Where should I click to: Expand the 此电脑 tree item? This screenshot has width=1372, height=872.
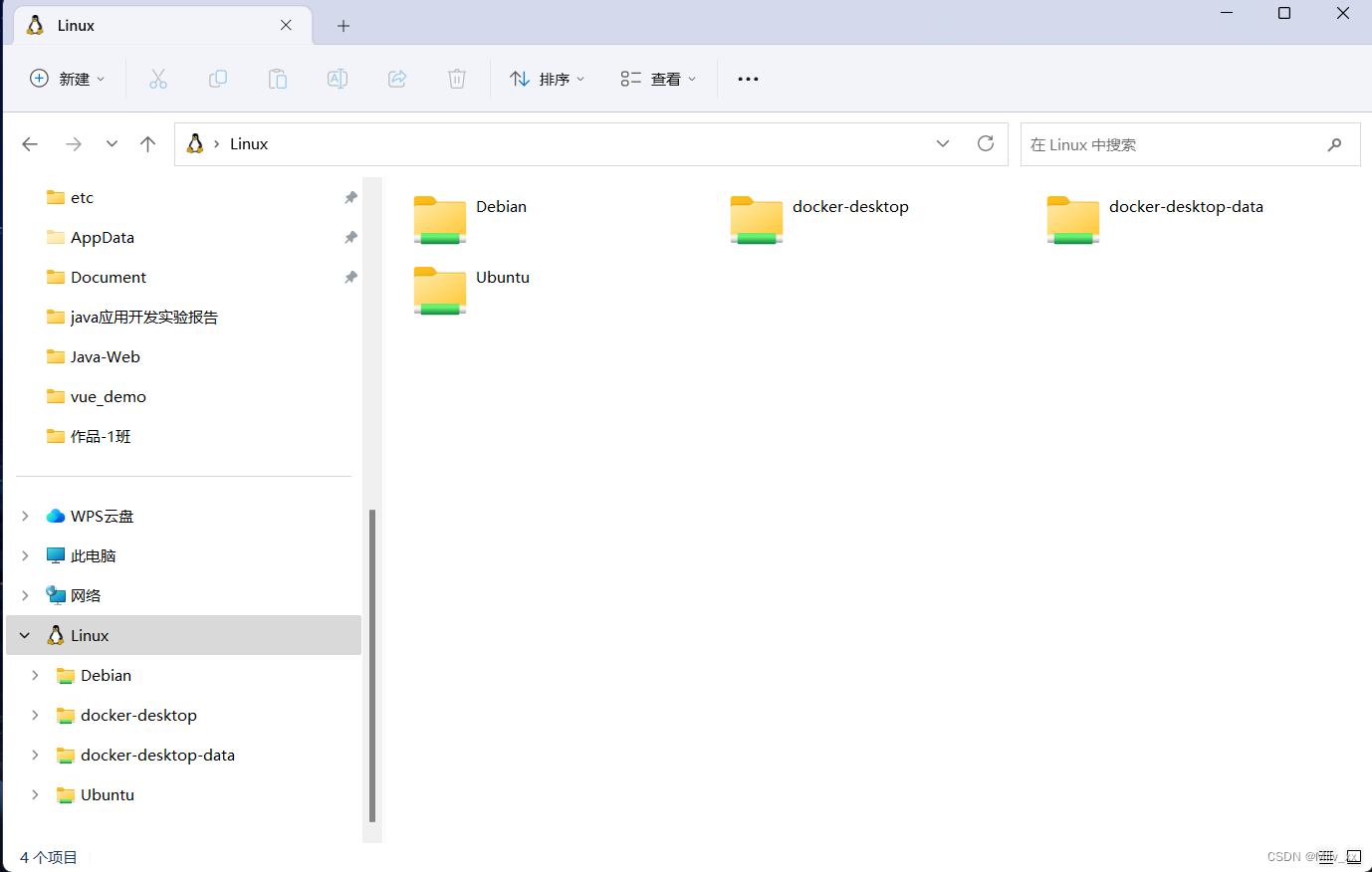point(25,555)
